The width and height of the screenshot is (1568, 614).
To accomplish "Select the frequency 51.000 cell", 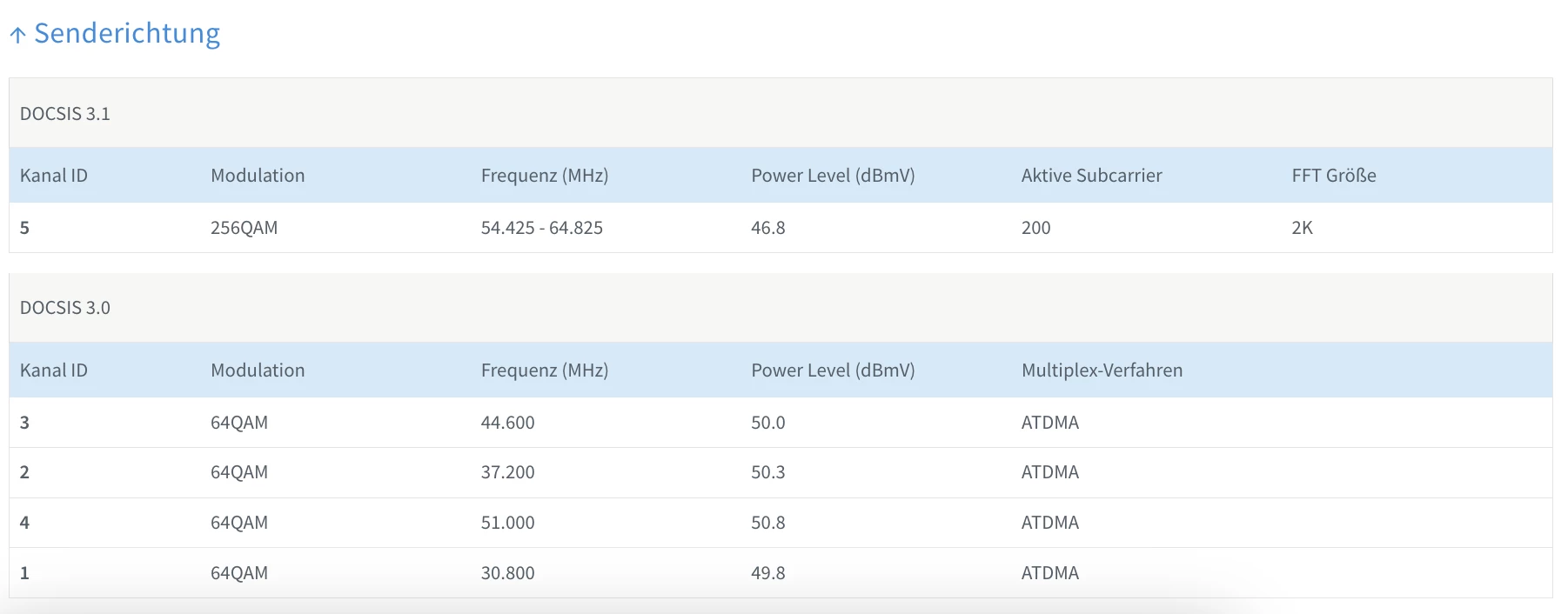I will [507, 523].
